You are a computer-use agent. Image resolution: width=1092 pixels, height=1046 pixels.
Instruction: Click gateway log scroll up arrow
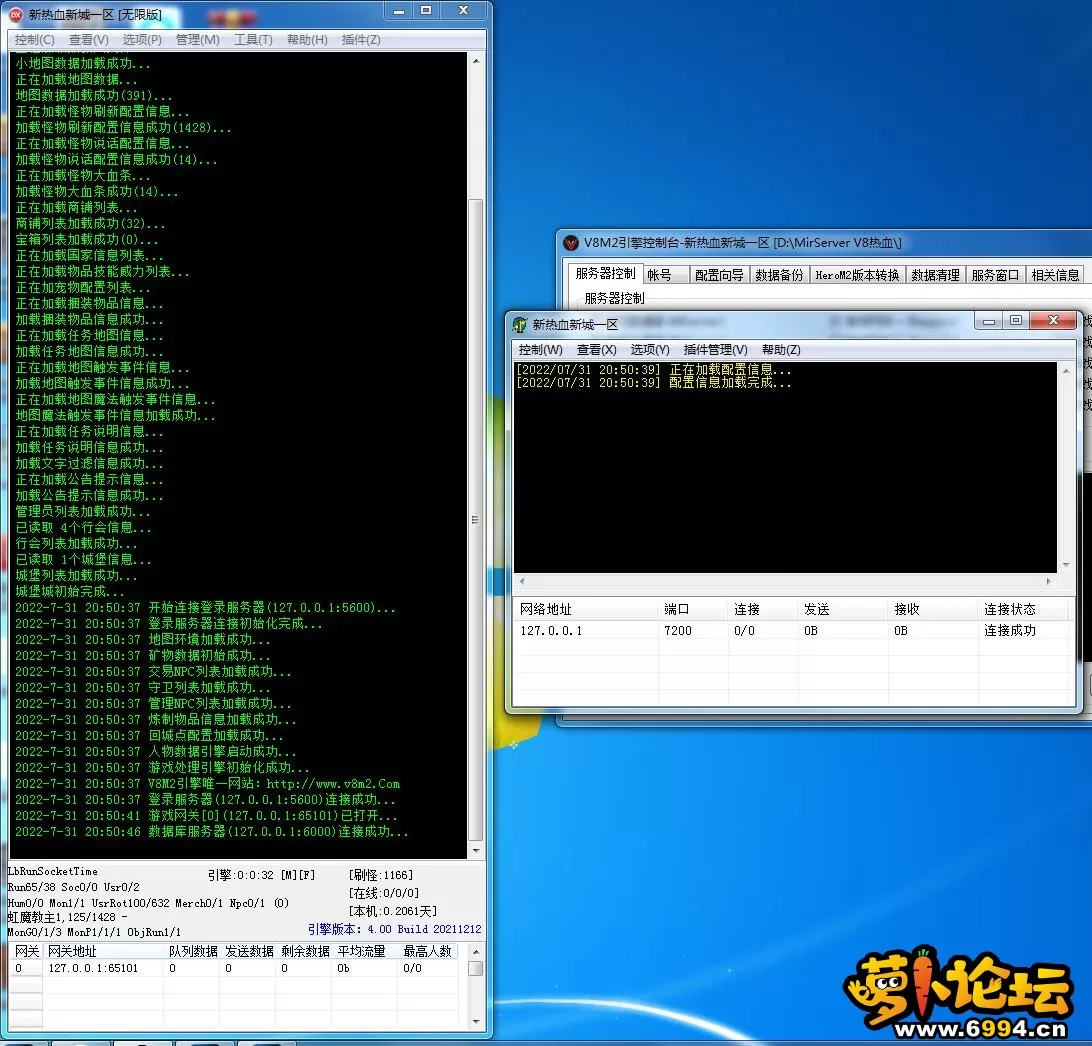pyautogui.click(x=1066, y=371)
